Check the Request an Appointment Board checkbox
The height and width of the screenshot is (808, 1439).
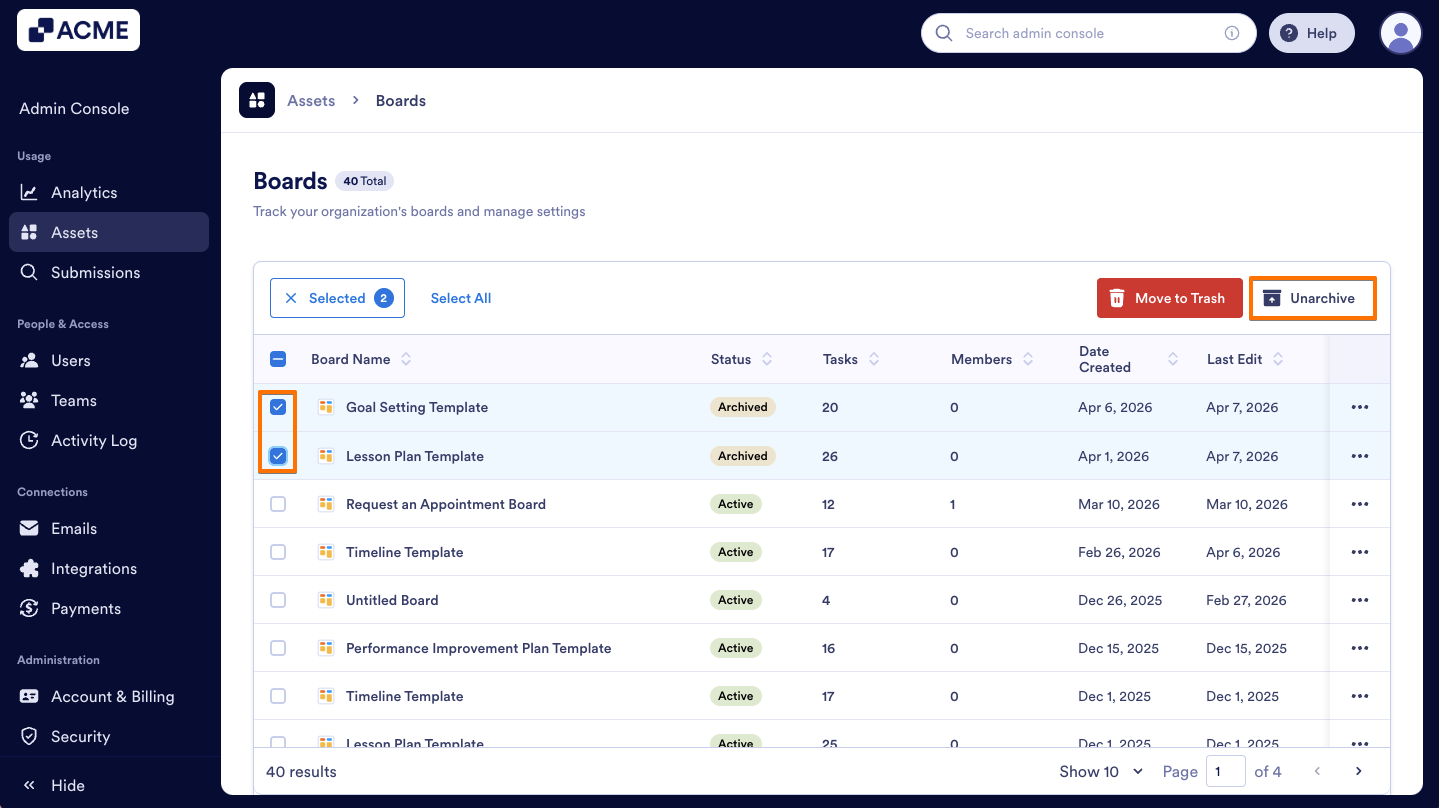pyautogui.click(x=278, y=503)
